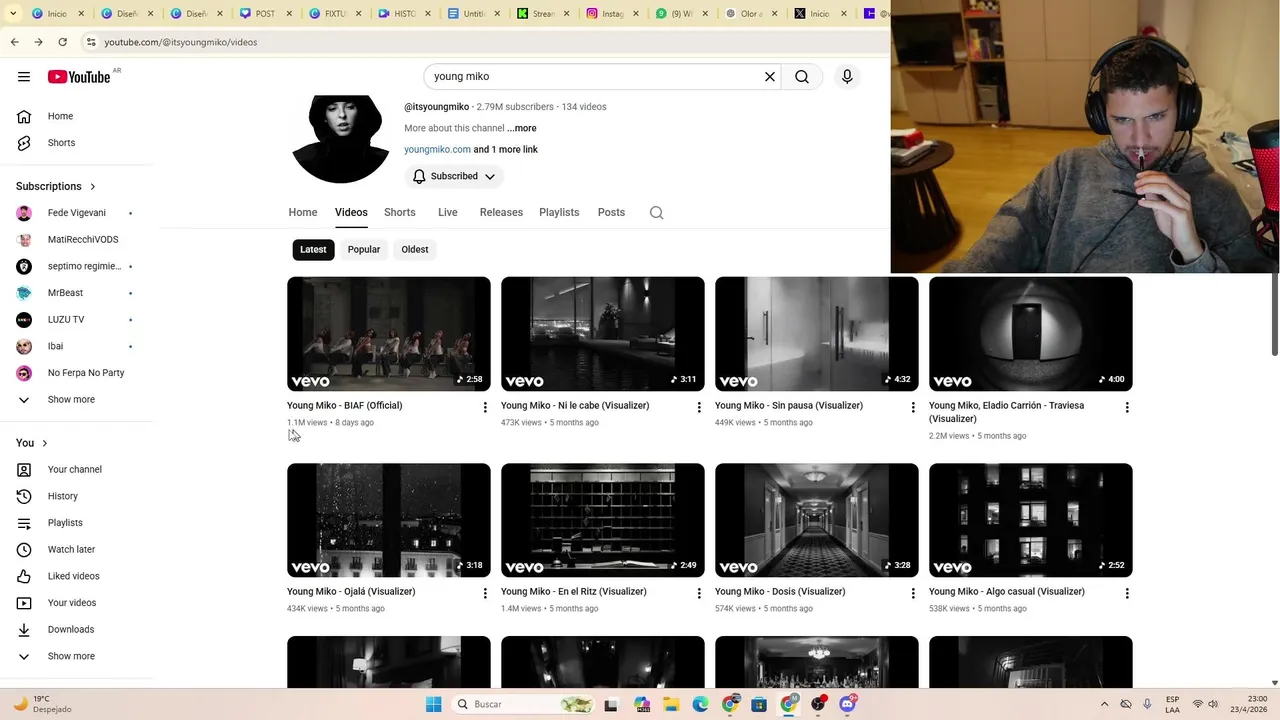Open options menu for En el Ritz video
Screen dimensions: 1280x720
699,593
